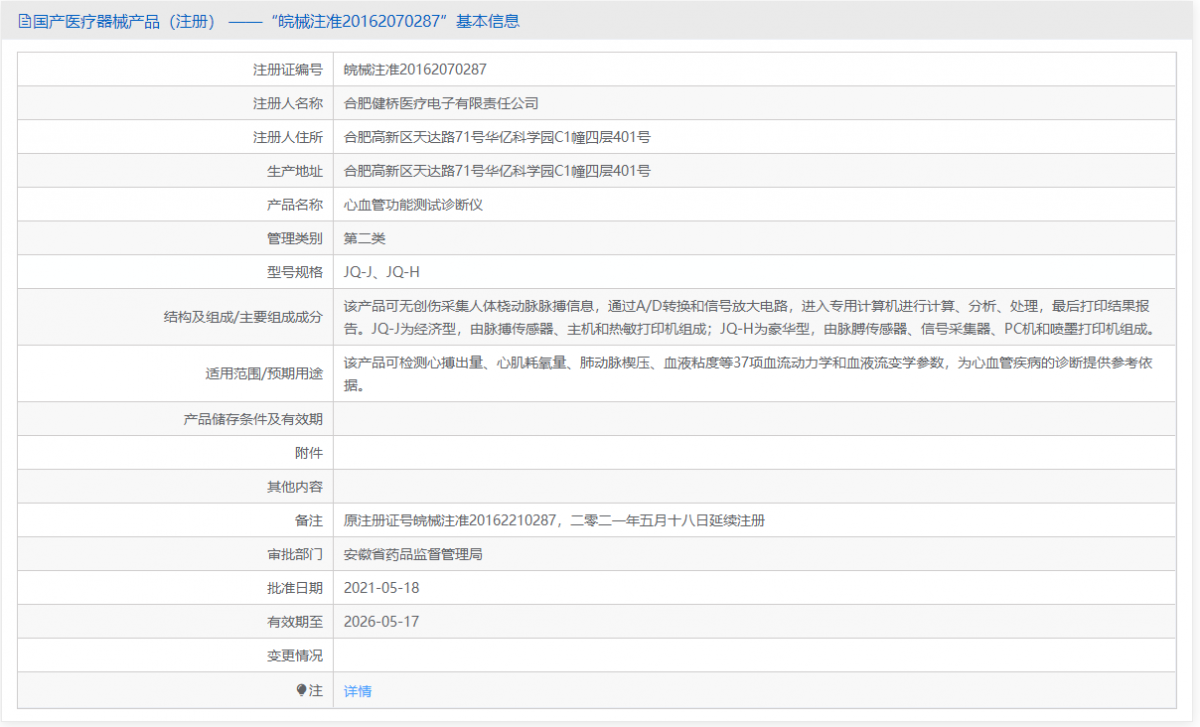Image resolution: width=1200 pixels, height=727 pixels.
Task: Click the 有效期至 label
Action: 295,622
